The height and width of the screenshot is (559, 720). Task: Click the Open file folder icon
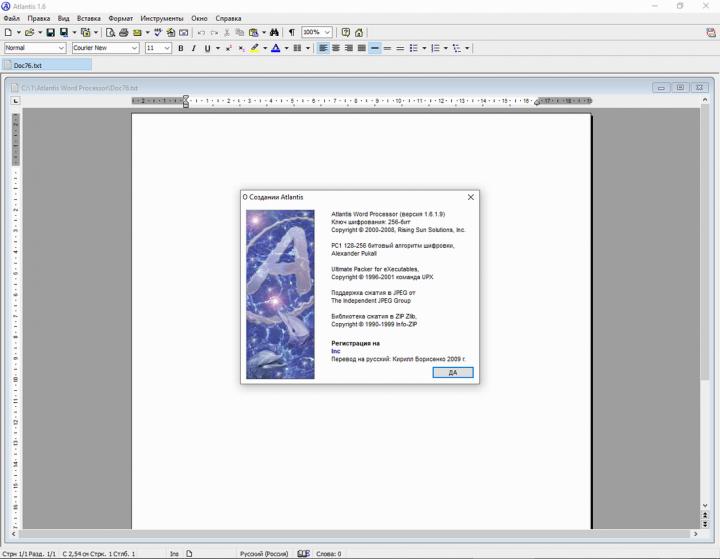(x=29, y=33)
